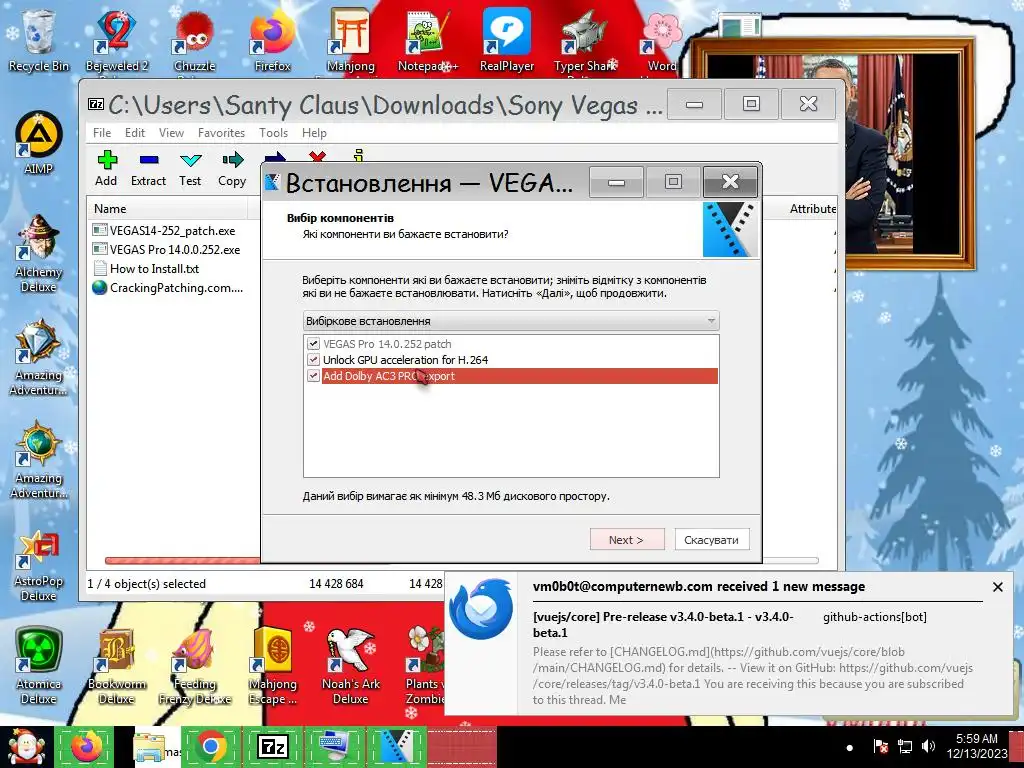The height and width of the screenshot is (768, 1024).
Task: Uncheck Unlock GPU acceleration for H.264
Action: pos(313,360)
